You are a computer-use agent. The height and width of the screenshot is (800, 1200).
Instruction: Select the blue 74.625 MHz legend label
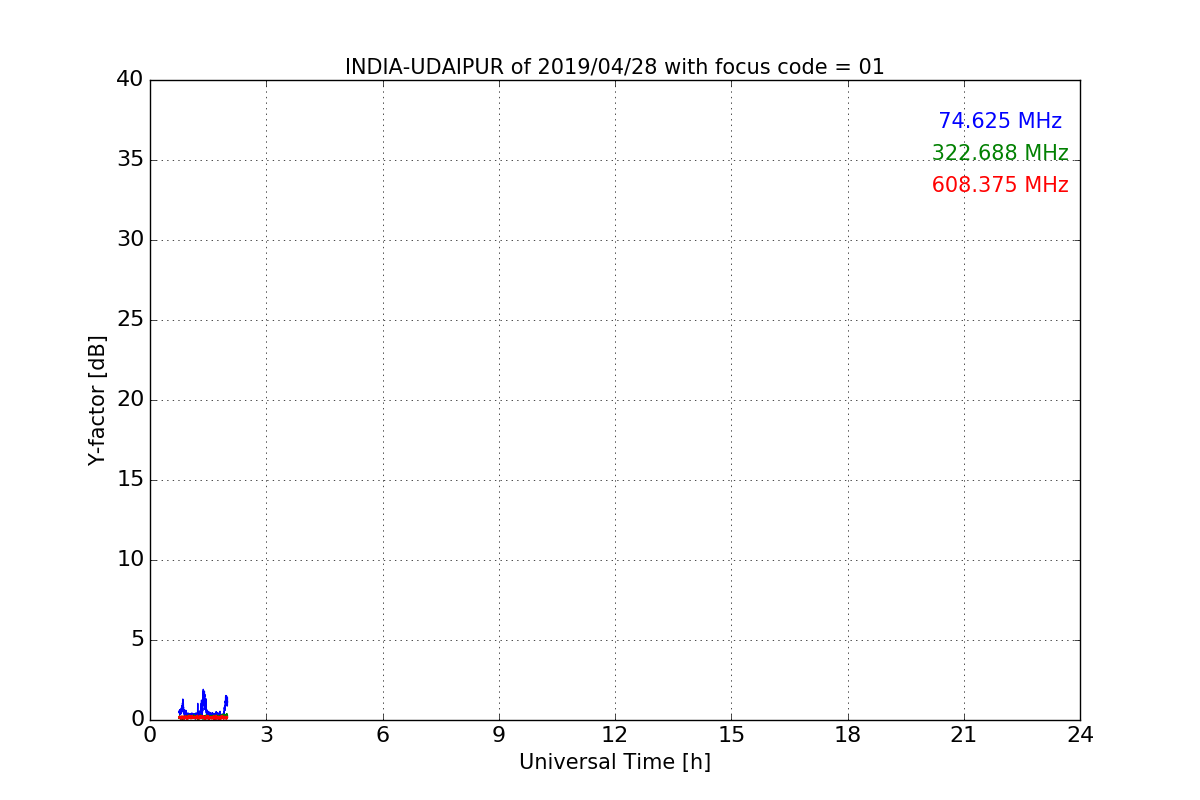(x=1000, y=121)
